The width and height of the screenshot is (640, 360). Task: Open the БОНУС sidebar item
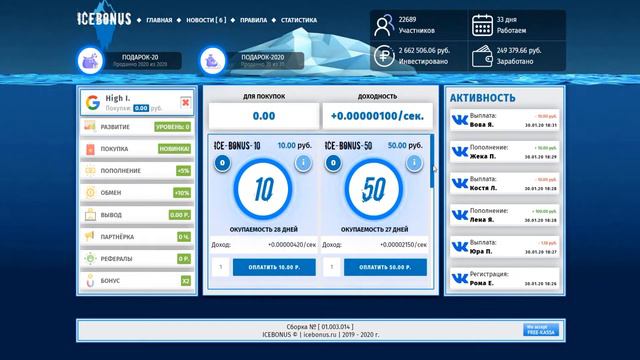click(137, 281)
